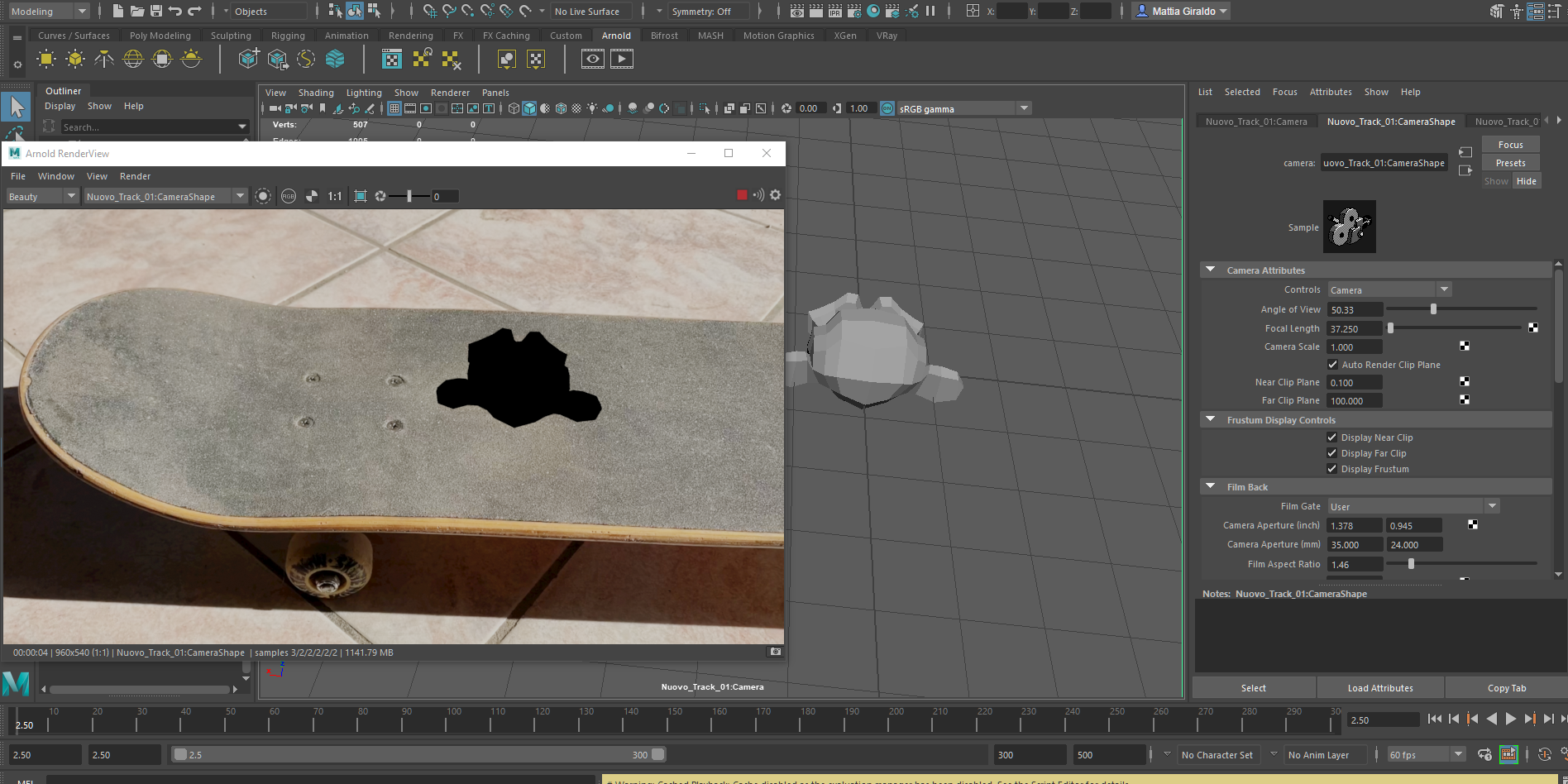Open RenderView settings gear icon
Image resolution: width=1568 pixels, height=784 pixels.
pos(775,195)
